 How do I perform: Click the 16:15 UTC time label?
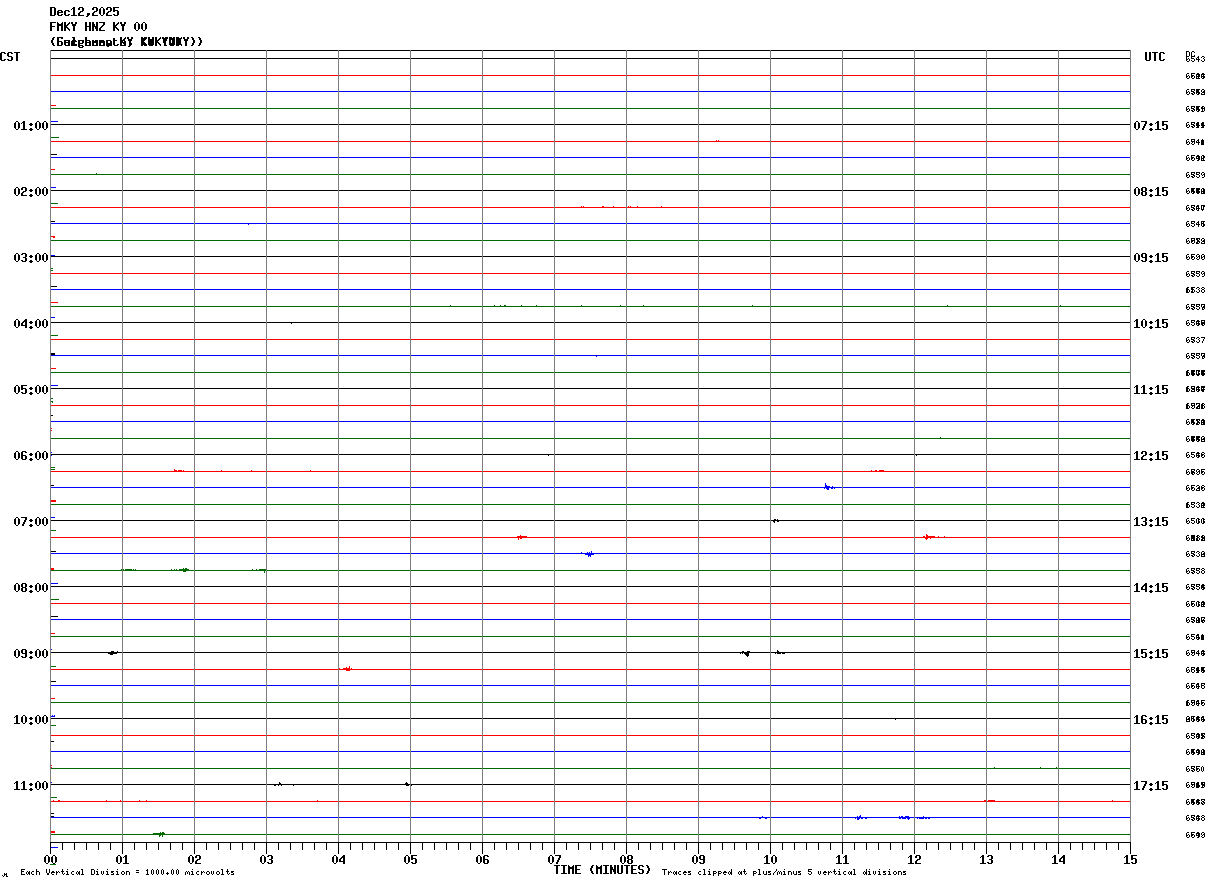(x=1151, y=720)
